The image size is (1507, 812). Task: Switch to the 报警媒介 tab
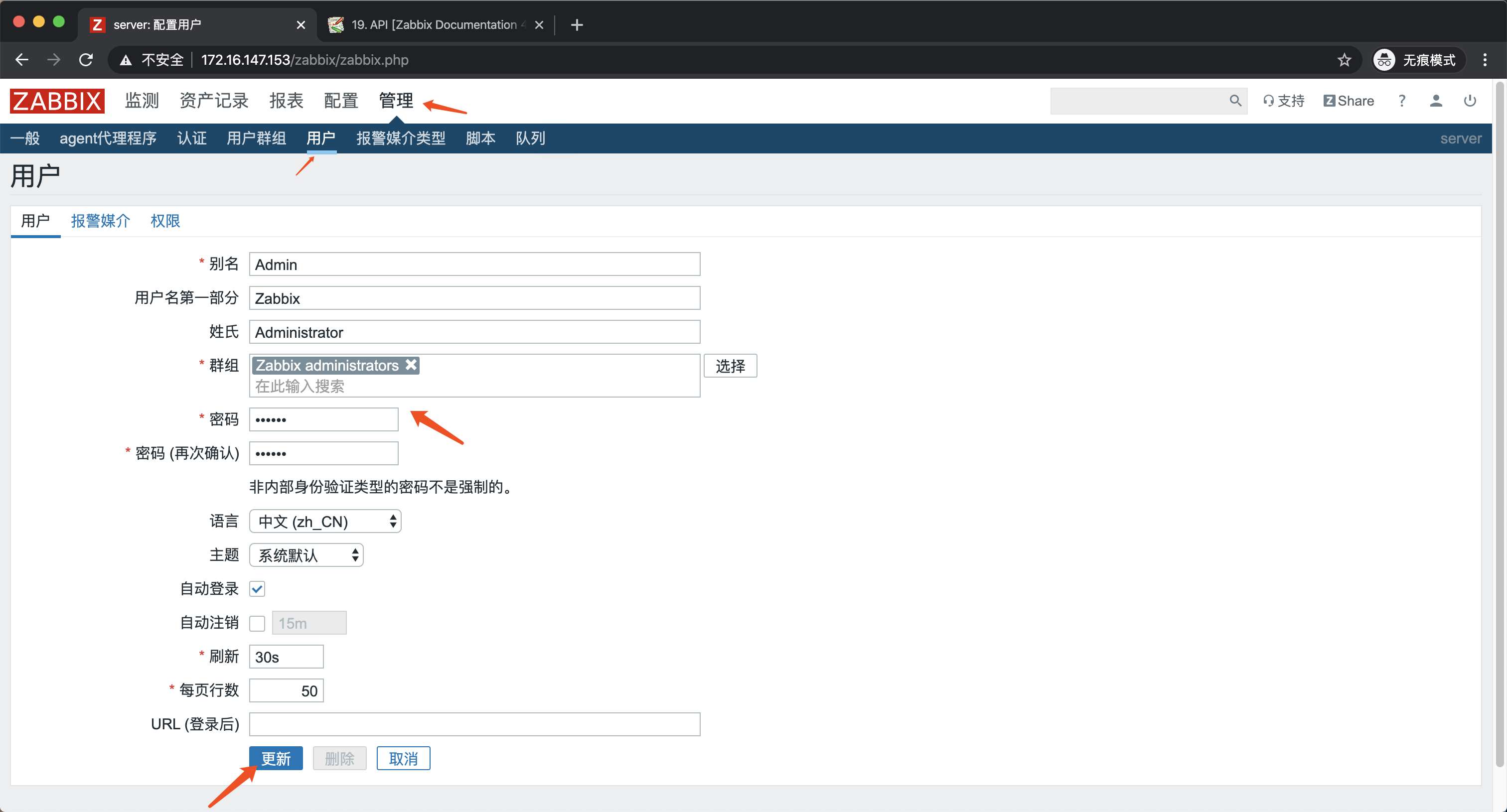100,221
